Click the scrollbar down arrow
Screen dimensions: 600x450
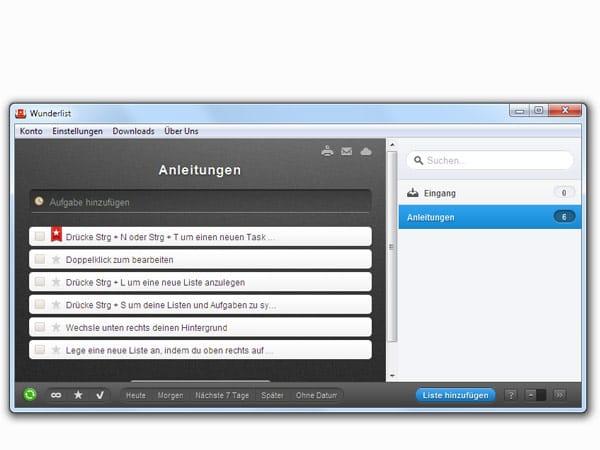coord(392,375)
